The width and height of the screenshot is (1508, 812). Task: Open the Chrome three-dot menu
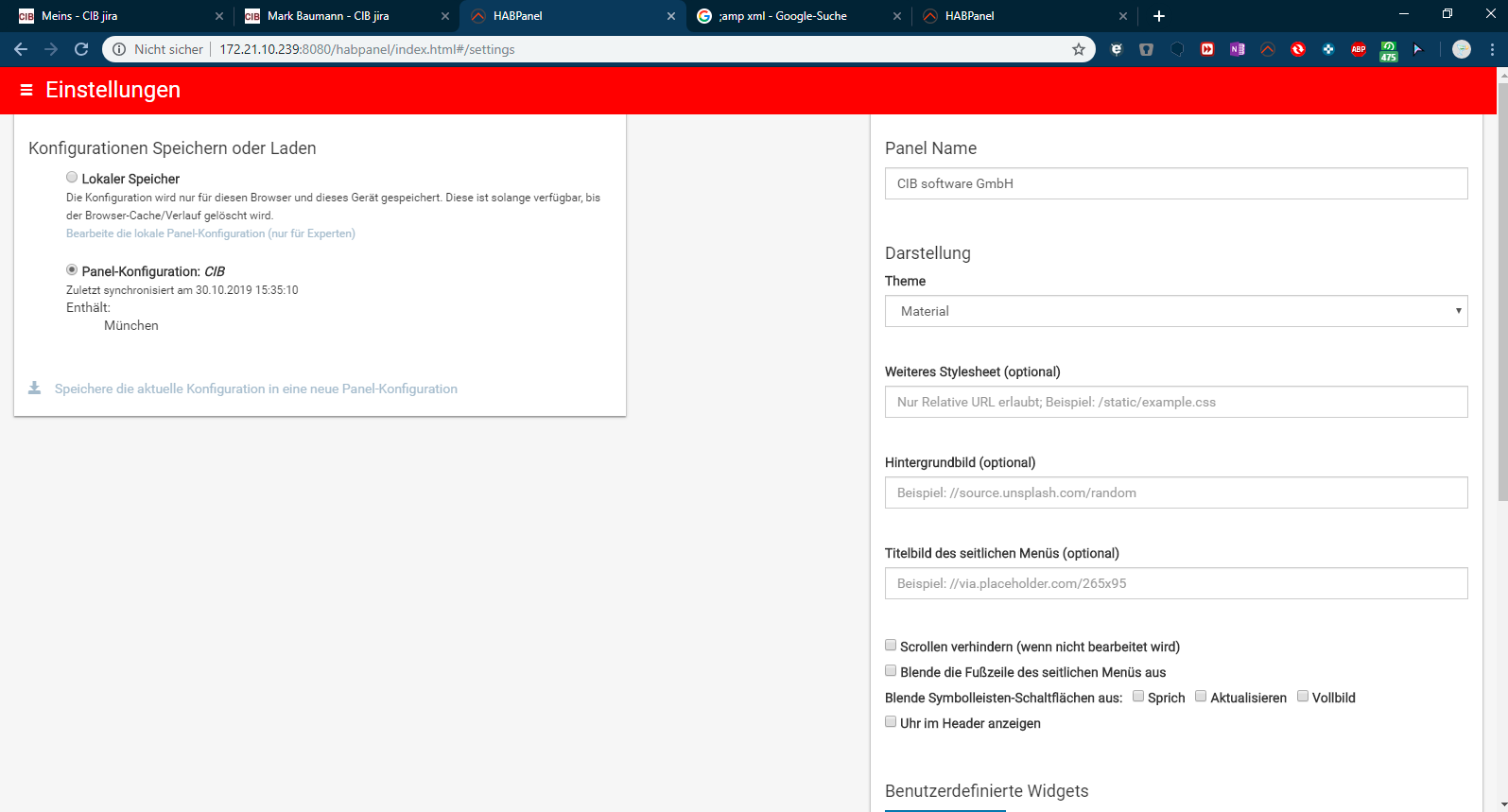(x=1492, y=49)
